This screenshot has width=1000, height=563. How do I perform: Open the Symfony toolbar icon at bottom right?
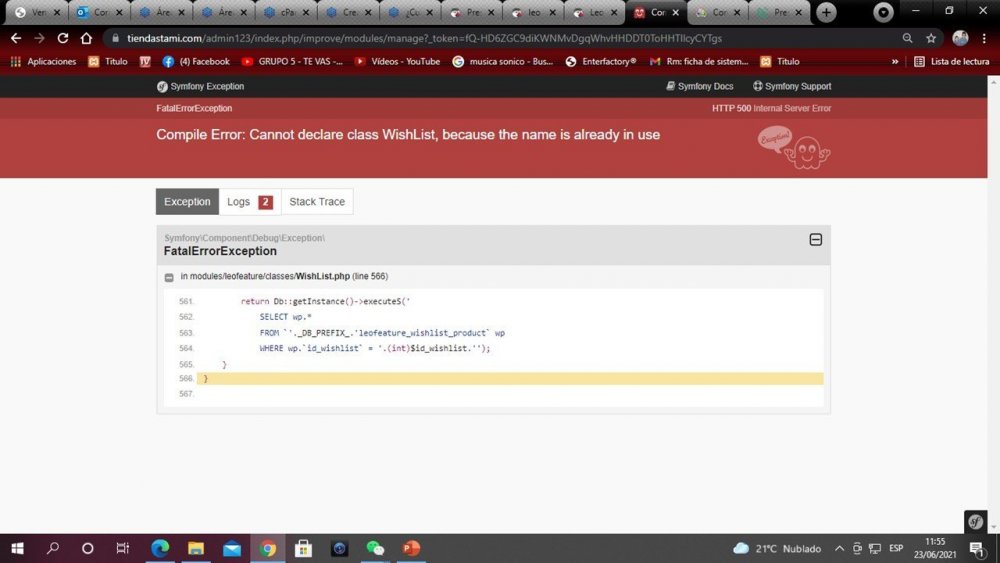(x=975, y=522)
